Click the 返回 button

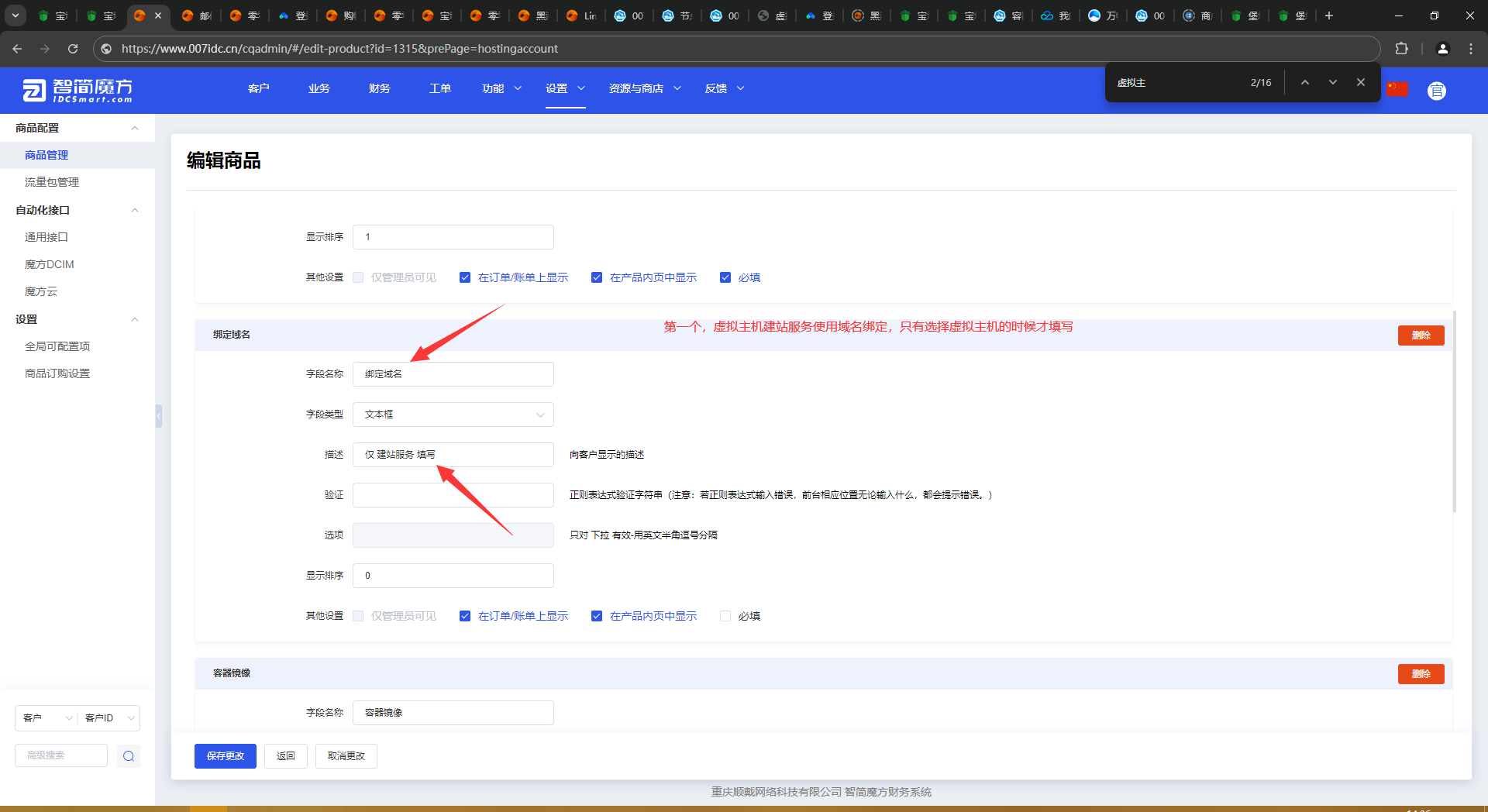(286, 756)
